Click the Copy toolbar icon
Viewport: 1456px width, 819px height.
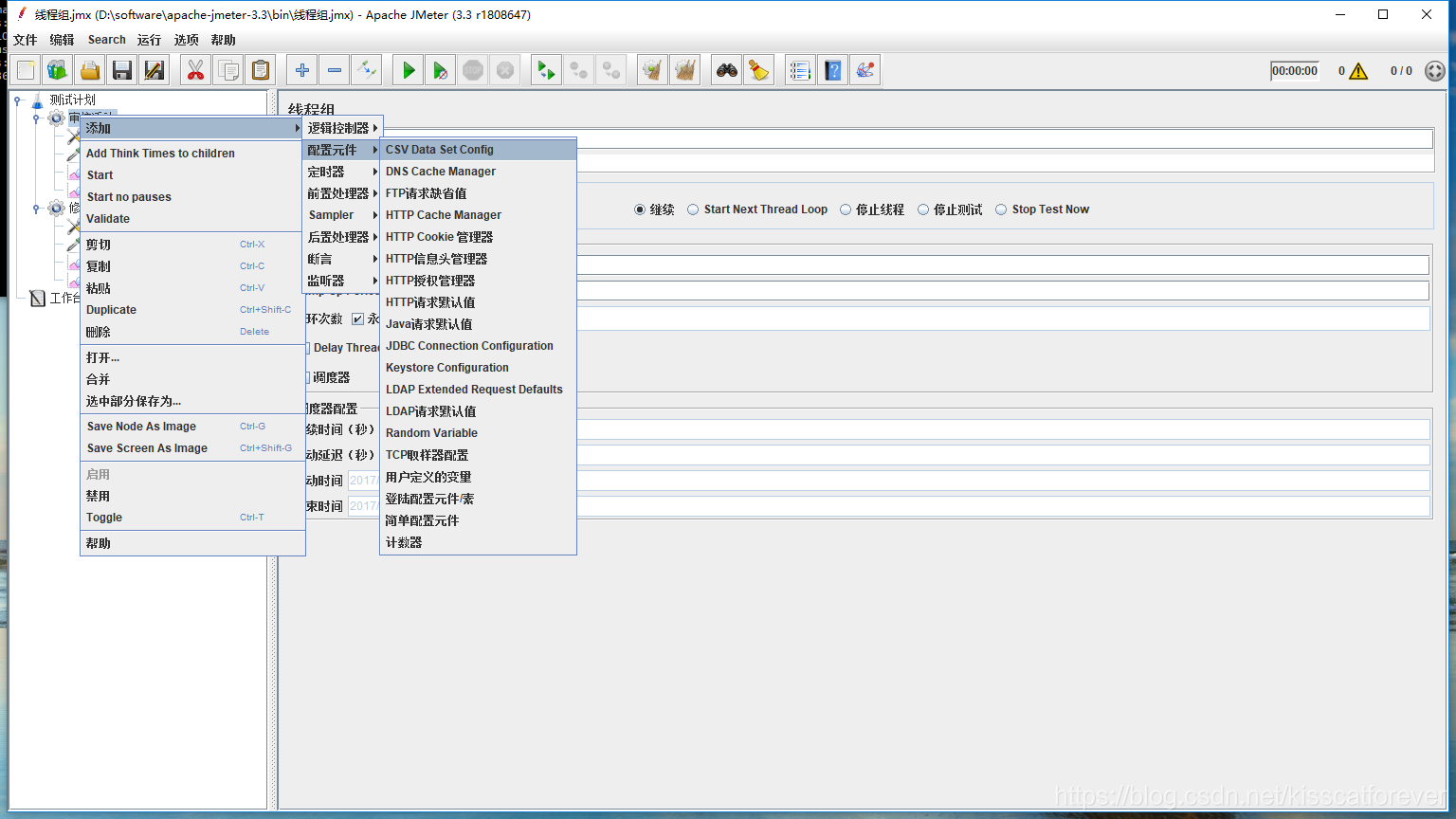(x=228, y=70)
